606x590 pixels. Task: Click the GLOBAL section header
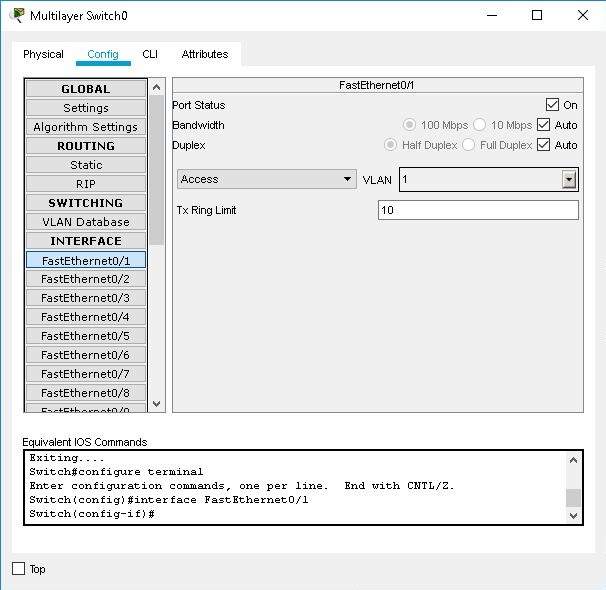pos(86,89)
